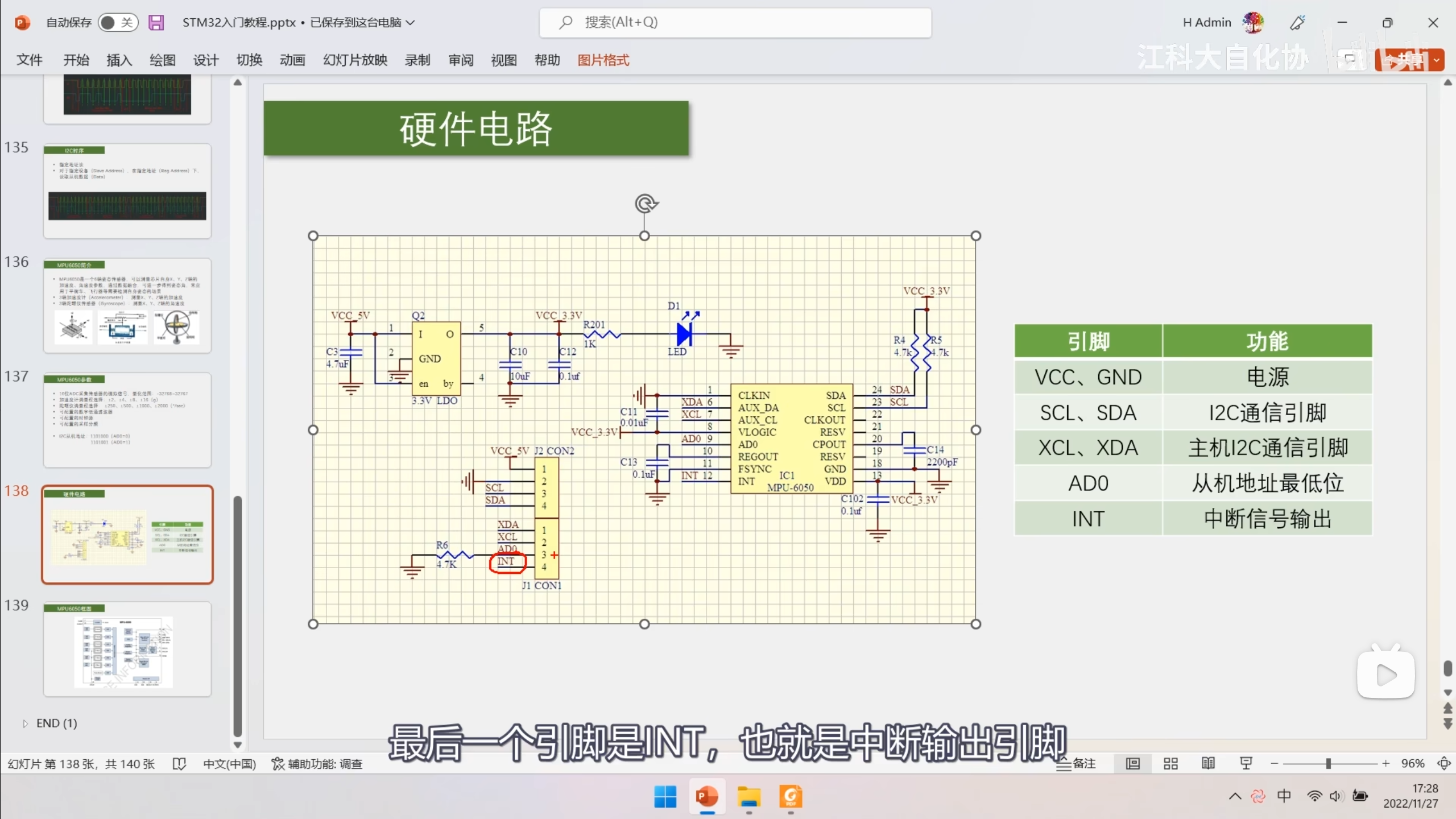Expand the END section in slide panel
This screenshot has height=819, width=1456.
click(x=25, y=723)
